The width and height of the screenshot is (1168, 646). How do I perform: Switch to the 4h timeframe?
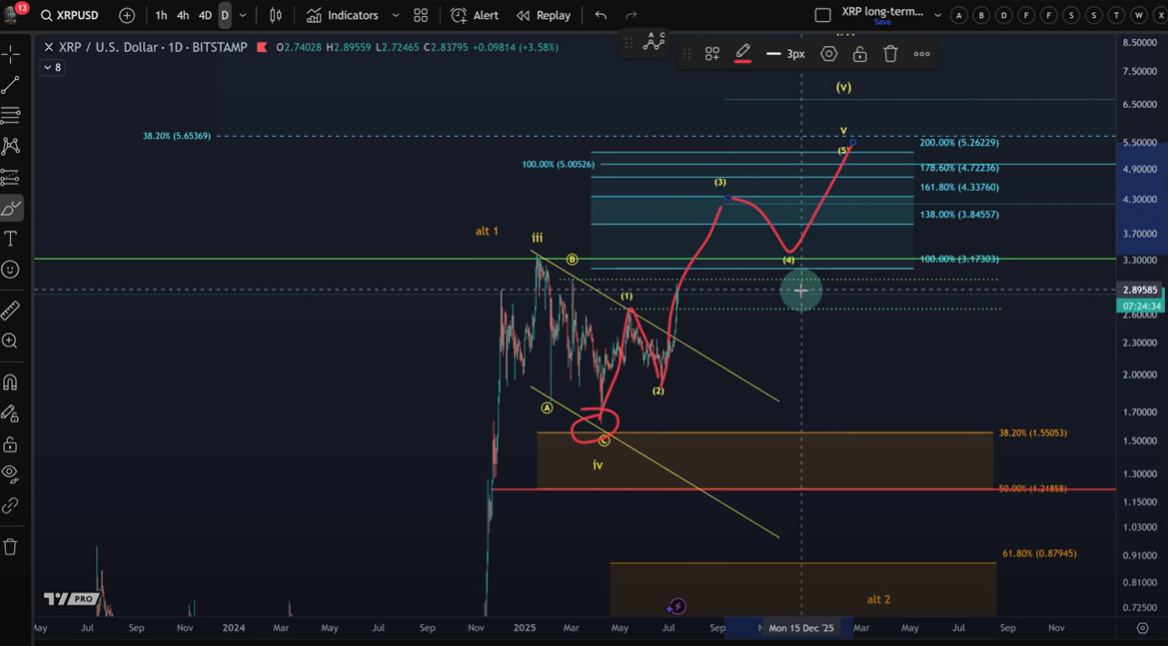(182, 15)
